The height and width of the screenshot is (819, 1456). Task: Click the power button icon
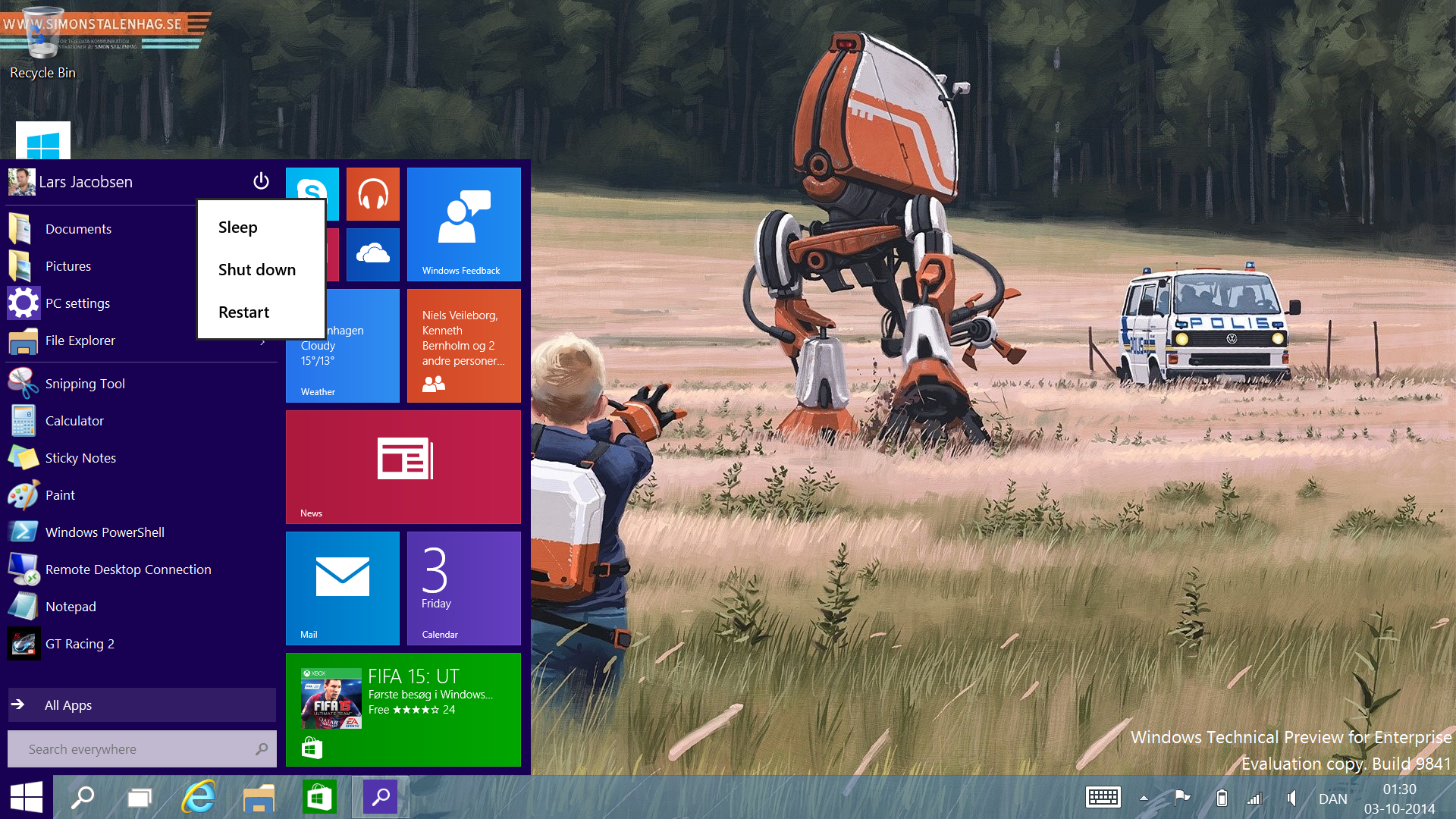[x=261, y=181]
